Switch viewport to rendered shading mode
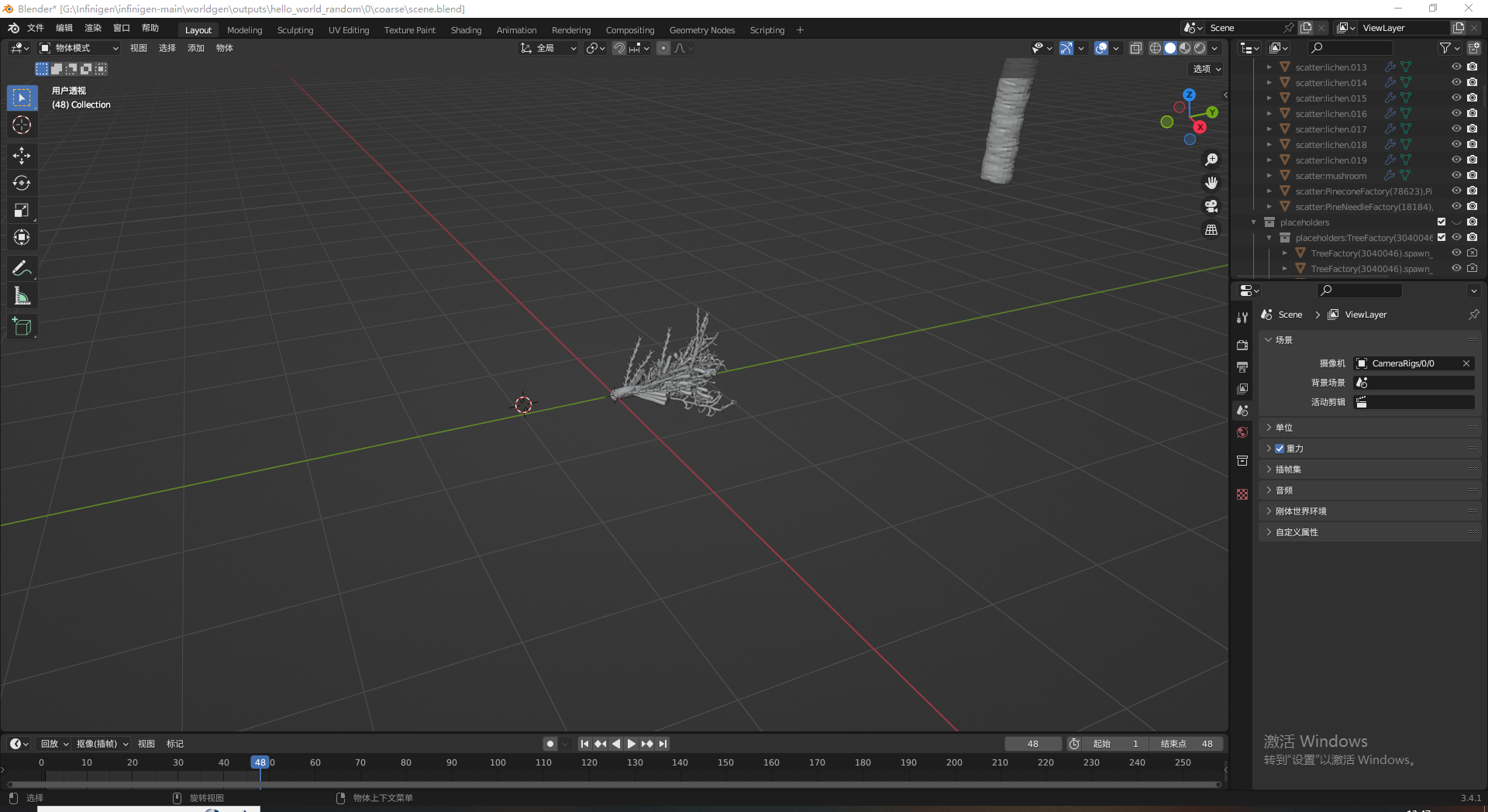The width and height of the screenshot is (1488, 812). (1198, 48)
